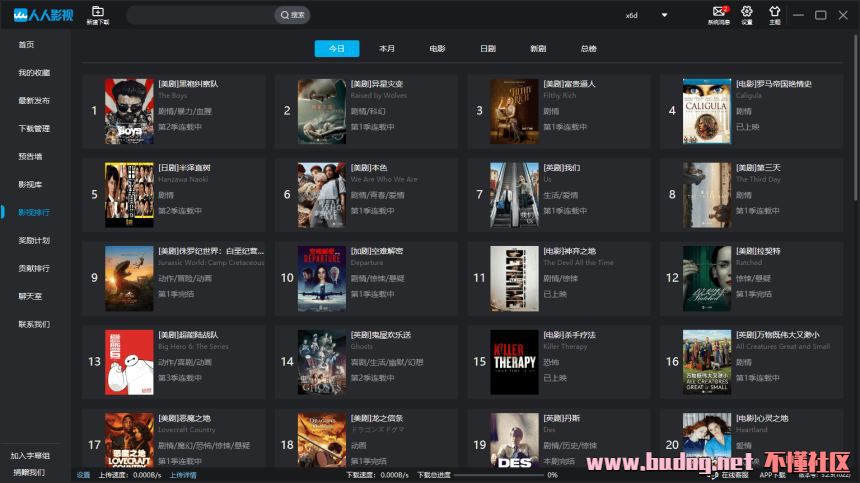Open Raised by Wolves poster ranked 2
The image size is (860, 483).
tap(322, 111)
